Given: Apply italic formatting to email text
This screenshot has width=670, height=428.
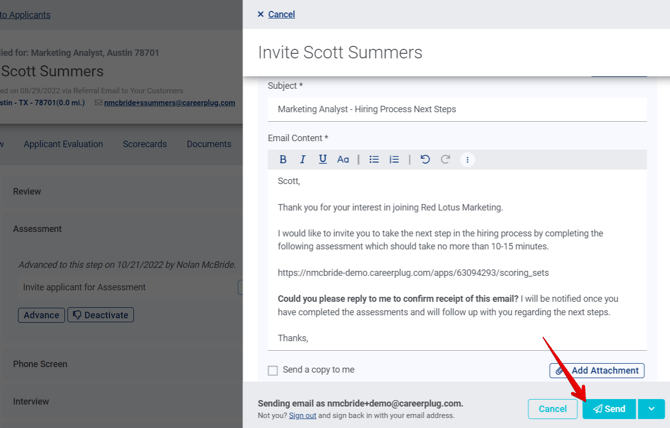Looking at the screenshot, I should click(303, 160).
